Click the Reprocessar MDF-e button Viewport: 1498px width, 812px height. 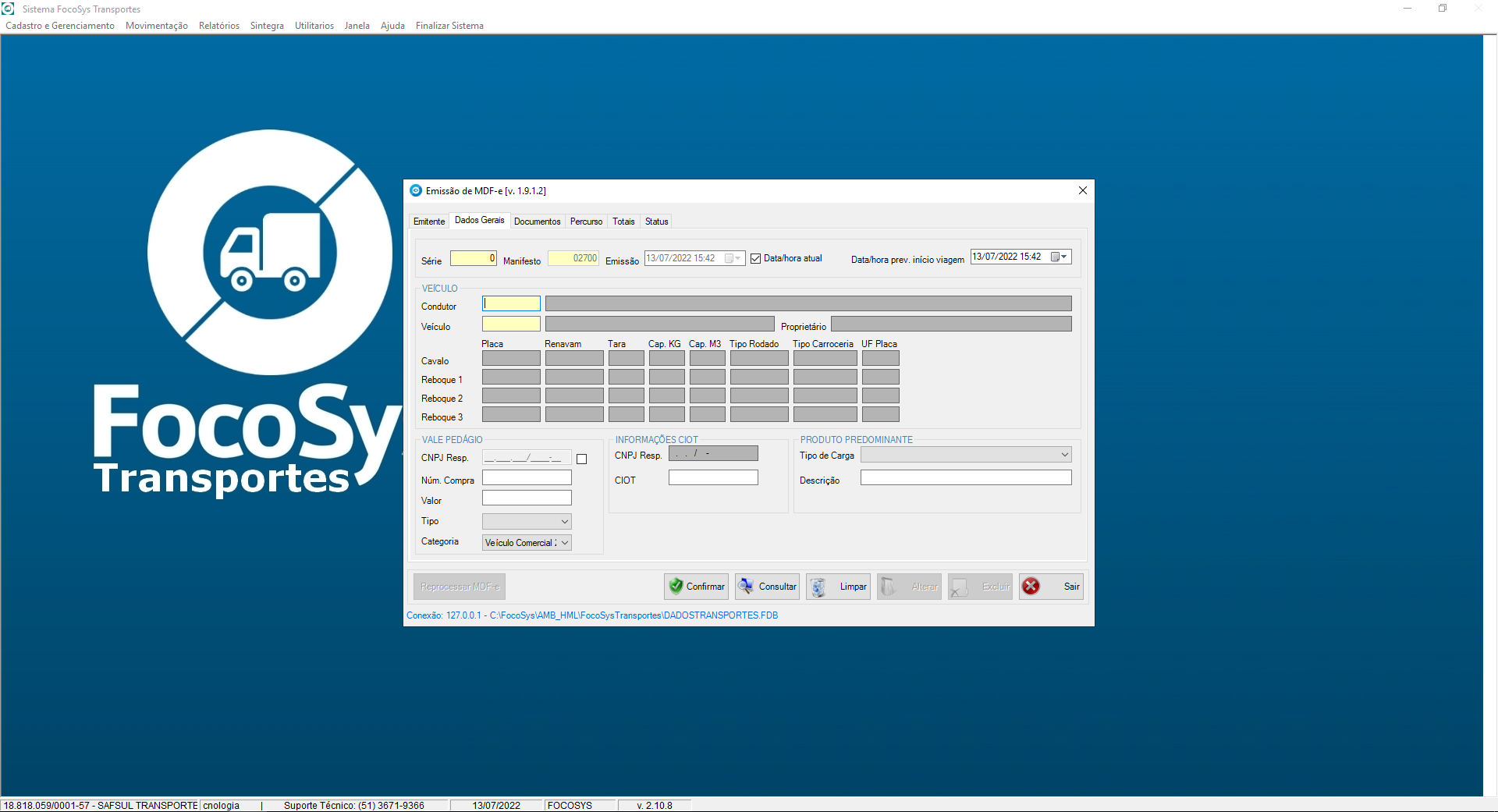pyautogui.click(x=460, y=587)
